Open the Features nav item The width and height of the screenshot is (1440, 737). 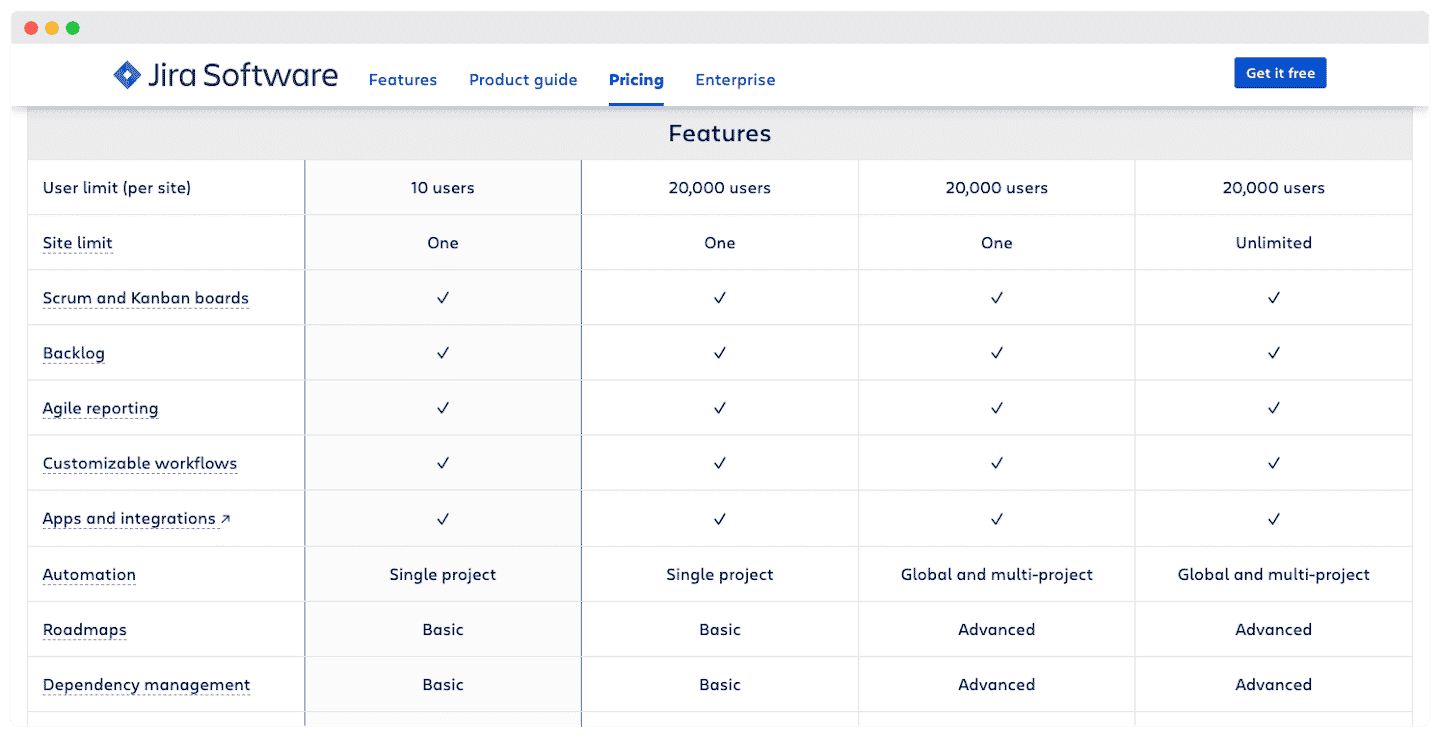402,80
